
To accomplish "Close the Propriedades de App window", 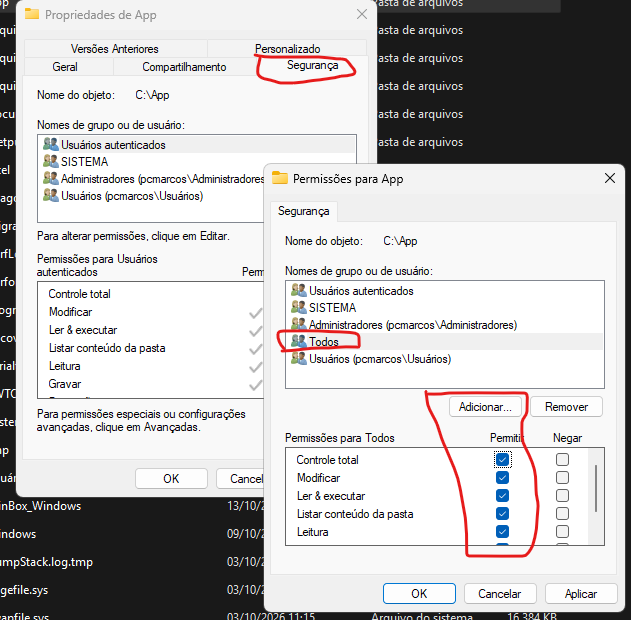I will [x=362, y=14].
